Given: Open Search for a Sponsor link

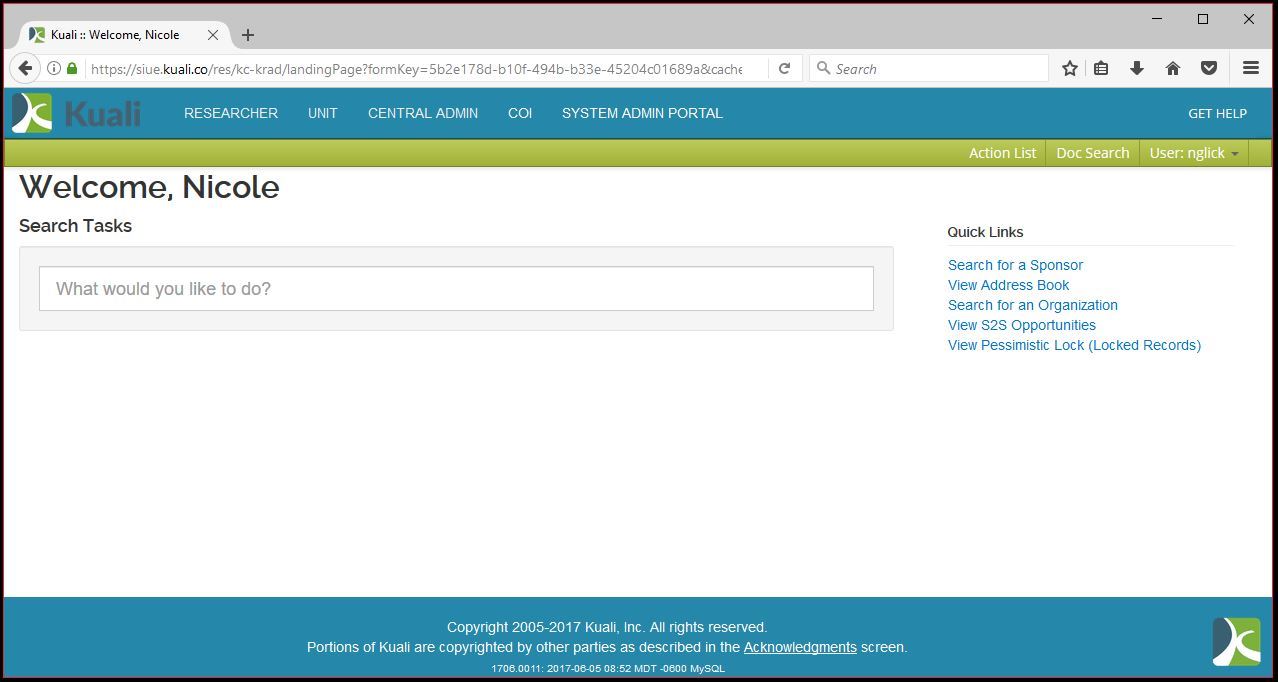Looking at the screenshot, I should point(1015,265).
